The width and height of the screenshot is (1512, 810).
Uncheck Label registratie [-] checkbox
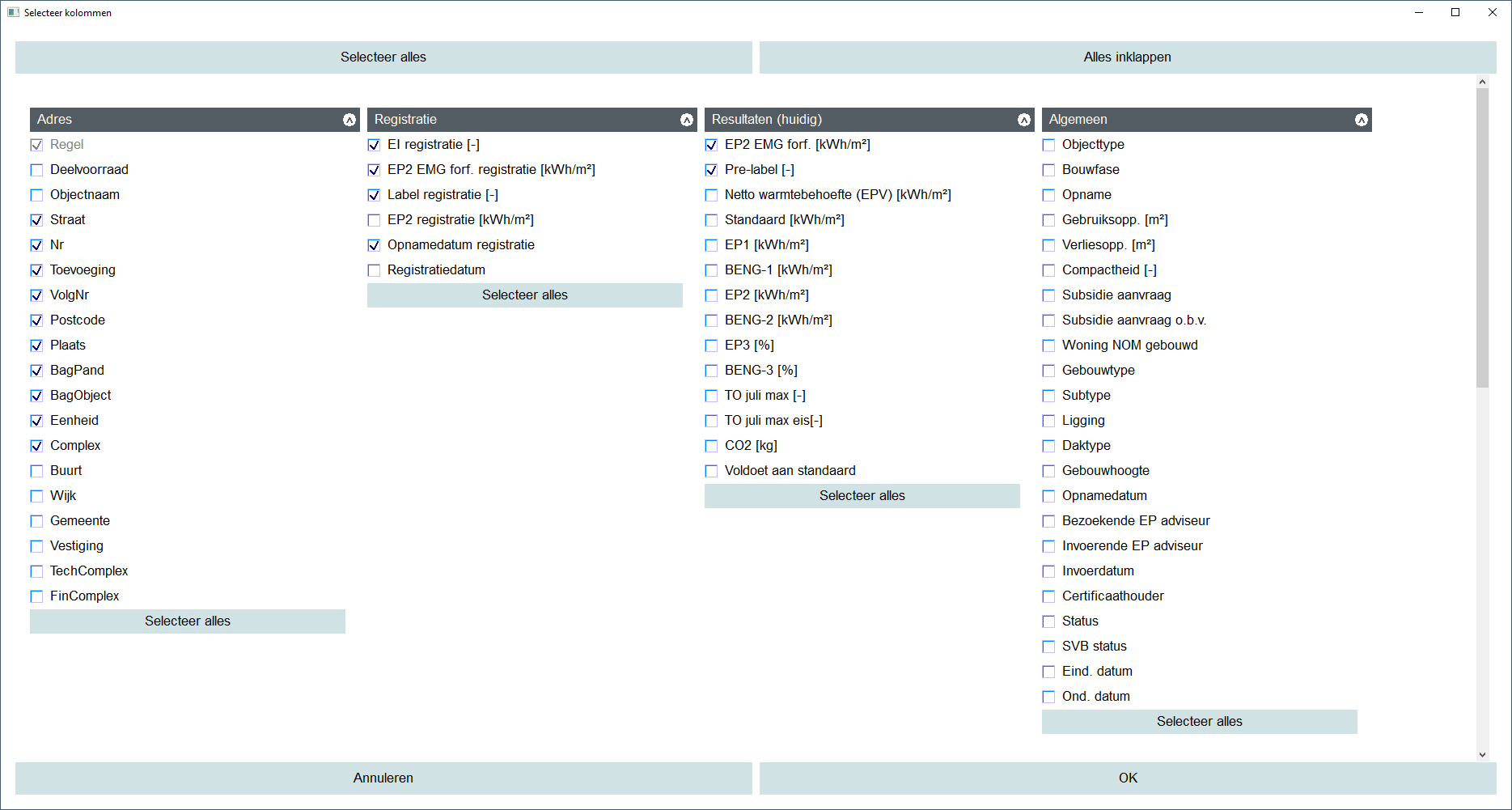(374, 195)
